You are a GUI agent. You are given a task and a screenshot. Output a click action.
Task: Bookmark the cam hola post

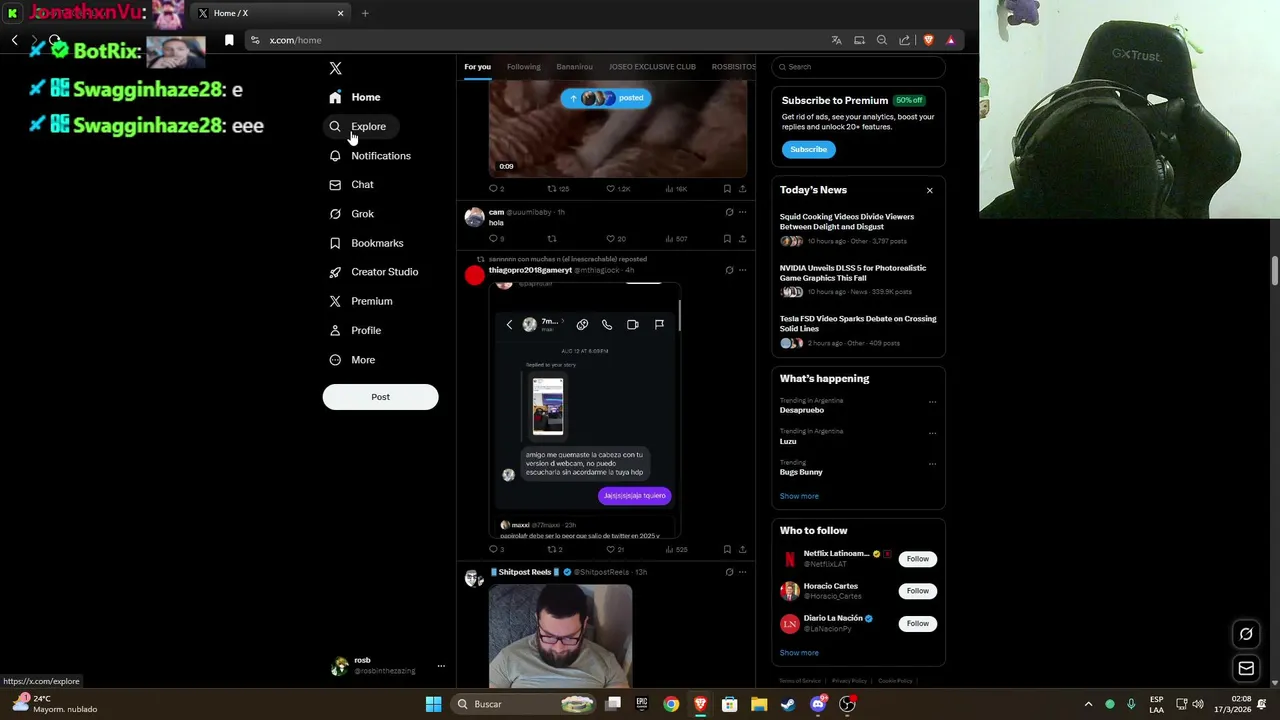727,239
